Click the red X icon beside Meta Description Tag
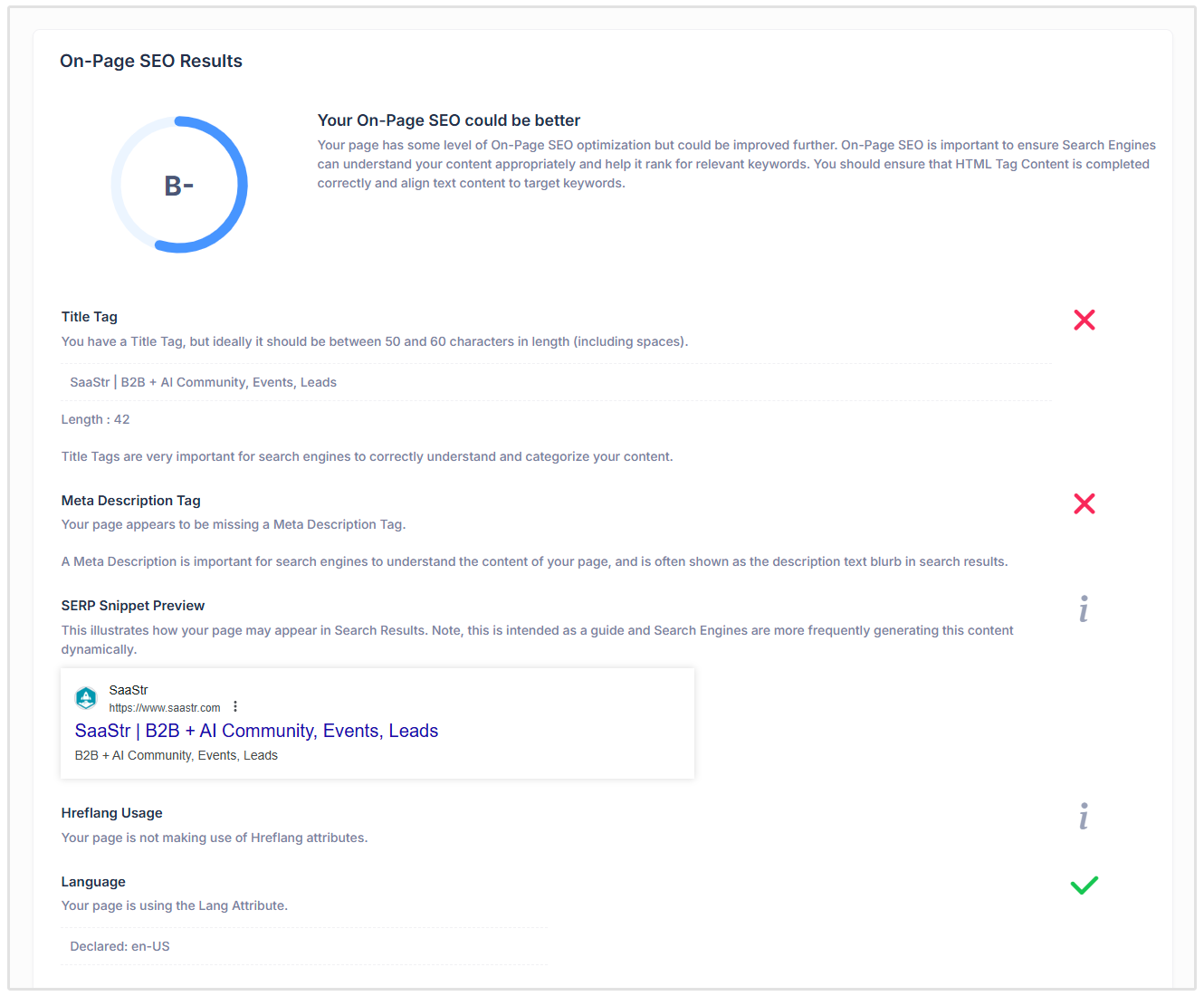This screenshot has height=996, width=1204. coord(1085,503)
